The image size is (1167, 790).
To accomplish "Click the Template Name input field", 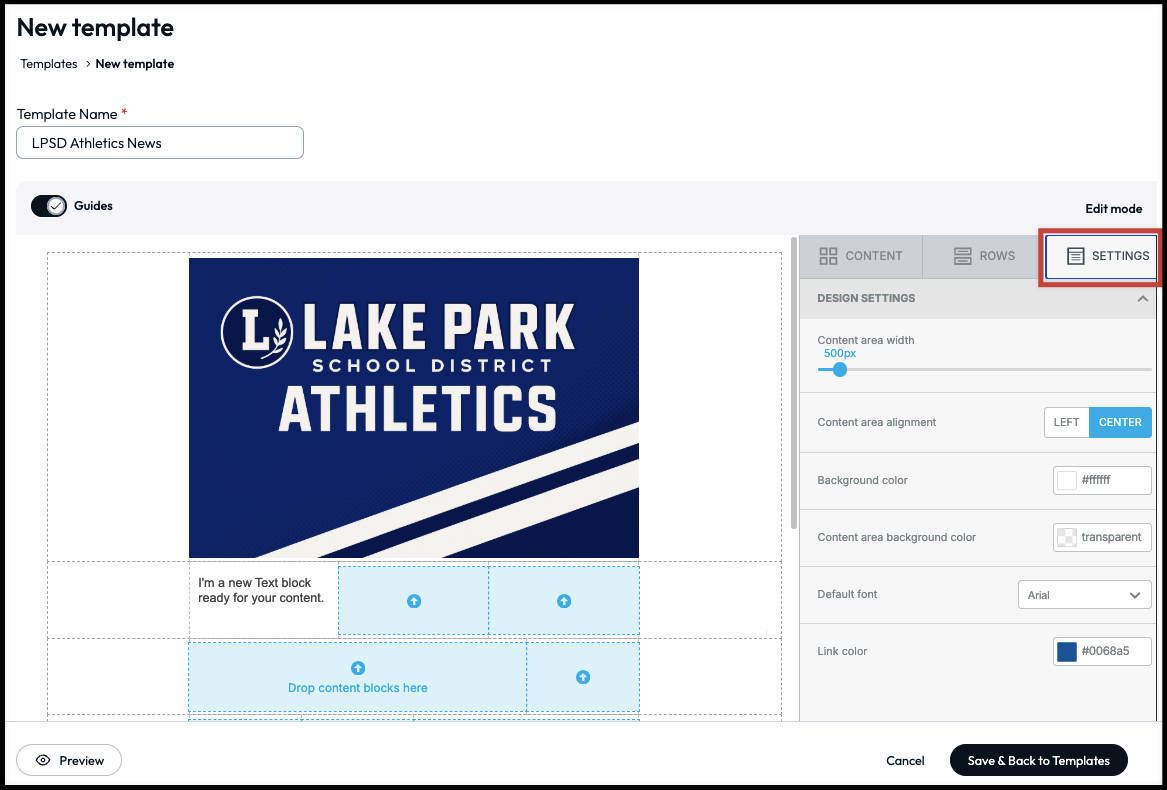I will pos(160,143).
